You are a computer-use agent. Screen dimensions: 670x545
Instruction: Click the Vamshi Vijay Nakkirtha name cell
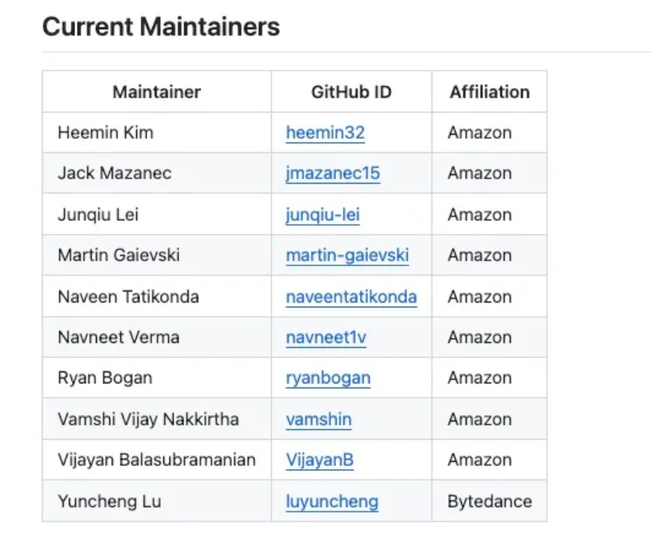click(x=148, y=419)
